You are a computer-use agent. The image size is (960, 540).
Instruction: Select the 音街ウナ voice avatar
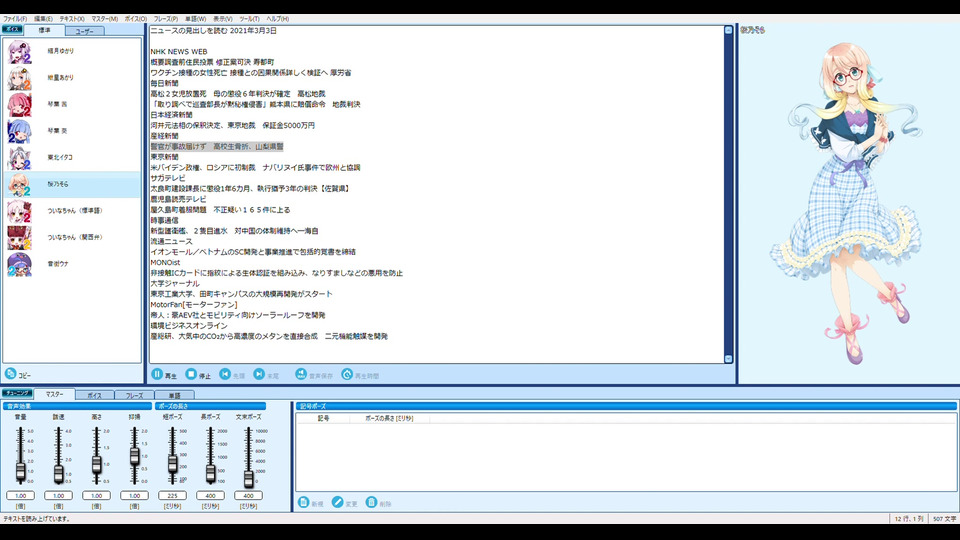point(20,264)
